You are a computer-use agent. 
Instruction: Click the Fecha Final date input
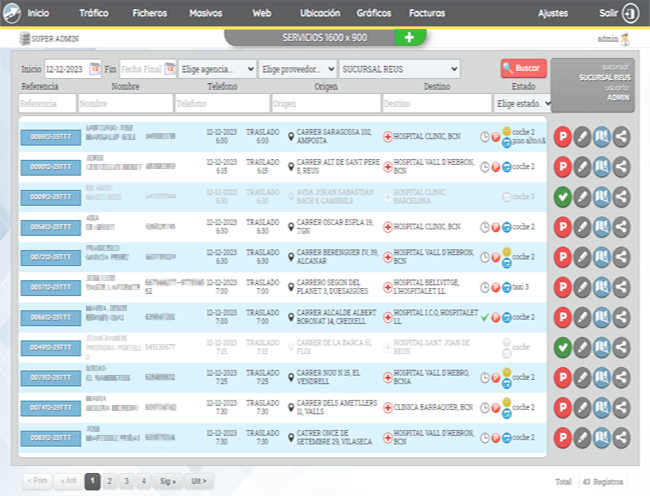142,69
